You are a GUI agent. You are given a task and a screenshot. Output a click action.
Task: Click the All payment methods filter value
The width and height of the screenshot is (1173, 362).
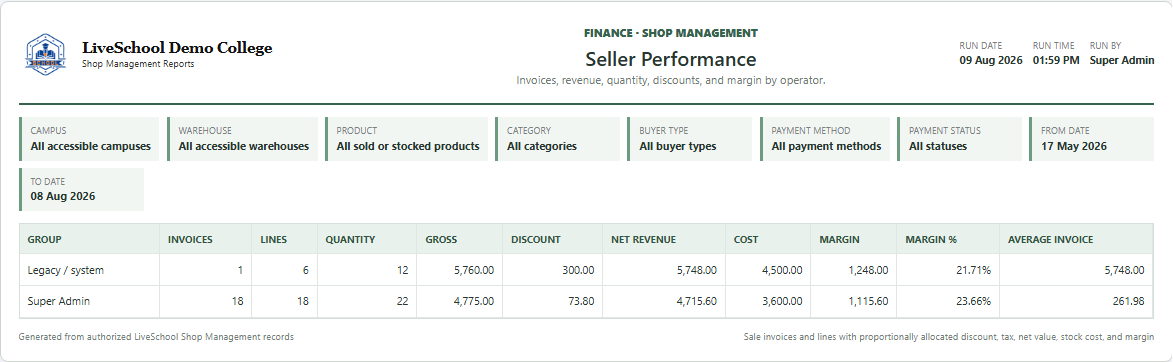click(x=826, y=147)
